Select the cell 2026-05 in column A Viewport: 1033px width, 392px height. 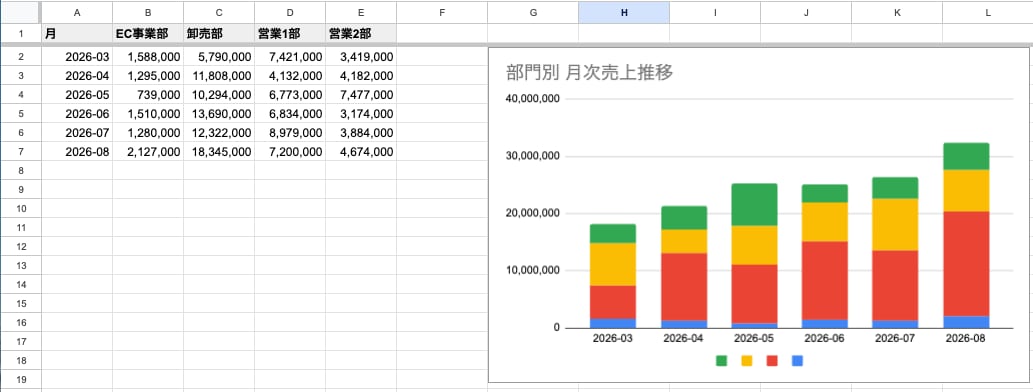click(77, 96)
